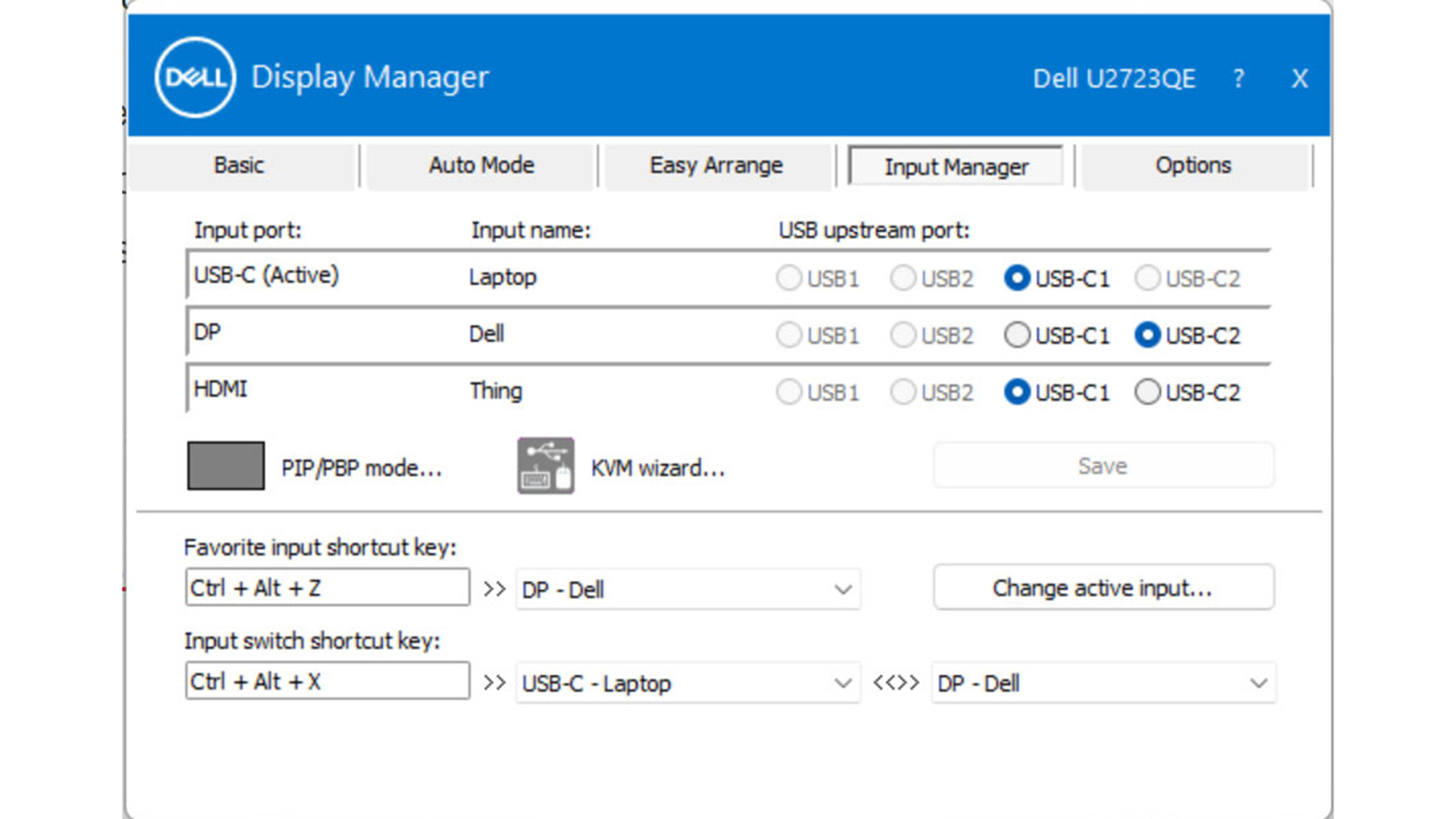1456x819 pixels.
Task: Select USB2 for the HDMI Thing row
Action: tap(932, 392)
